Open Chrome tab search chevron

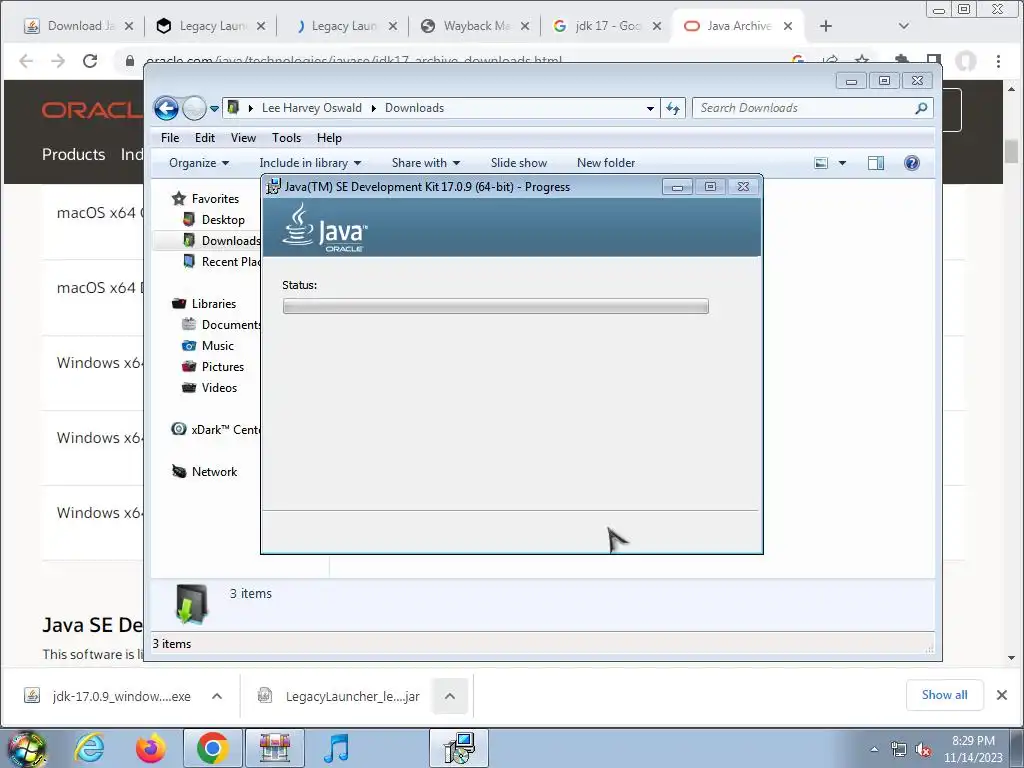pos(904,26)
